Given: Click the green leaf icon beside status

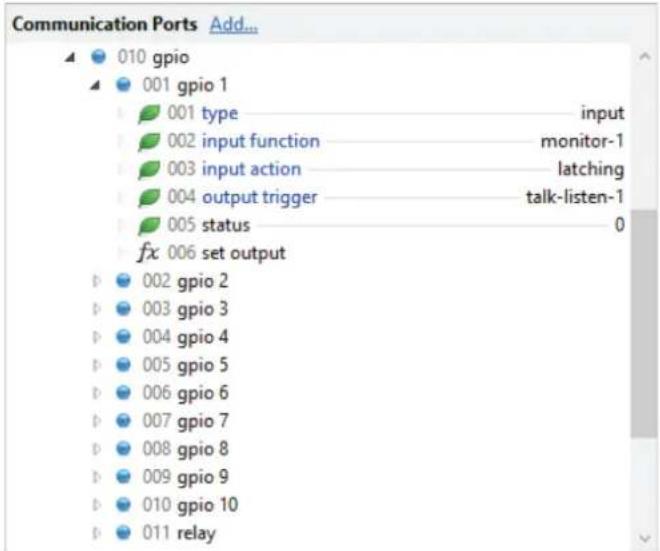Looking at the screenshot, I should 149,226.
